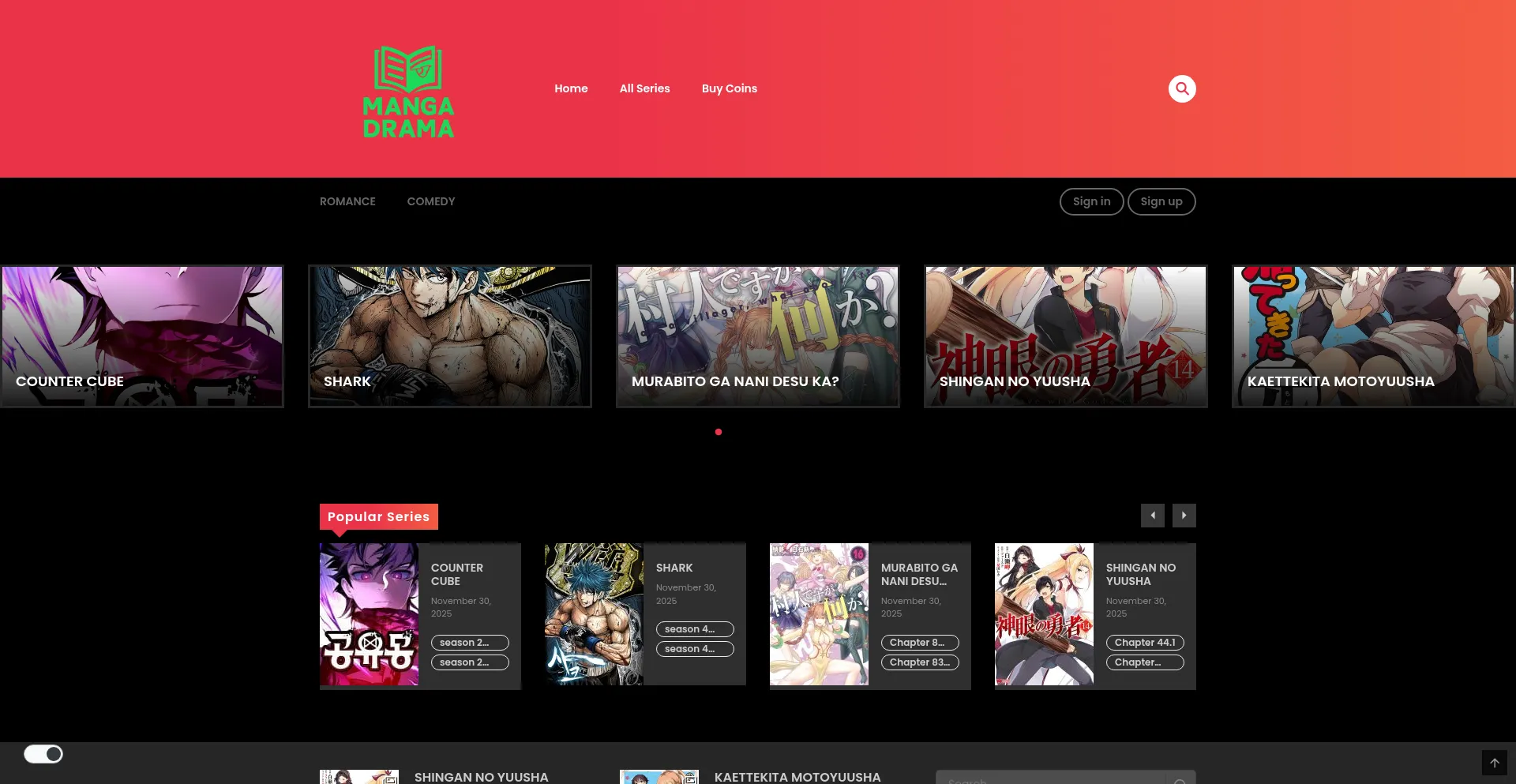Browse the COMEDY genre
Image resolution: width=1516 pixels, height=784 pixels.
click(431, 201)
